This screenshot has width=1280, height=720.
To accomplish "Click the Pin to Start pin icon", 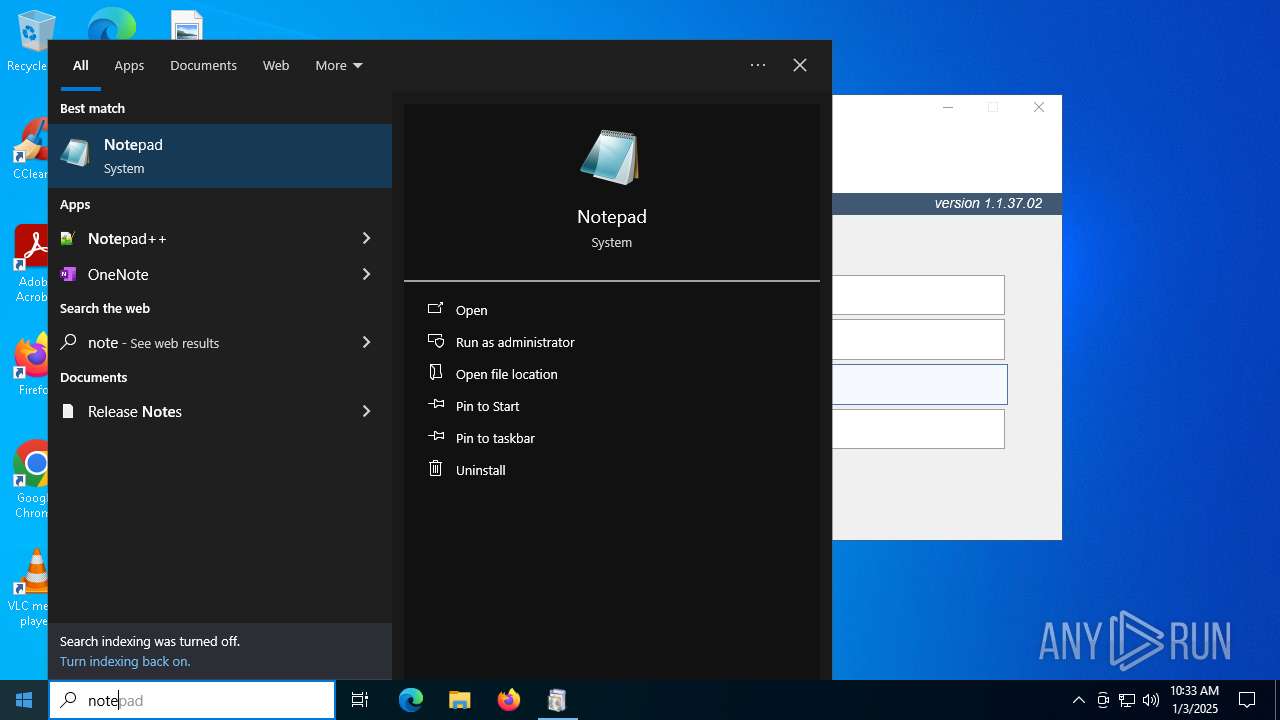I will pos(436,405).
